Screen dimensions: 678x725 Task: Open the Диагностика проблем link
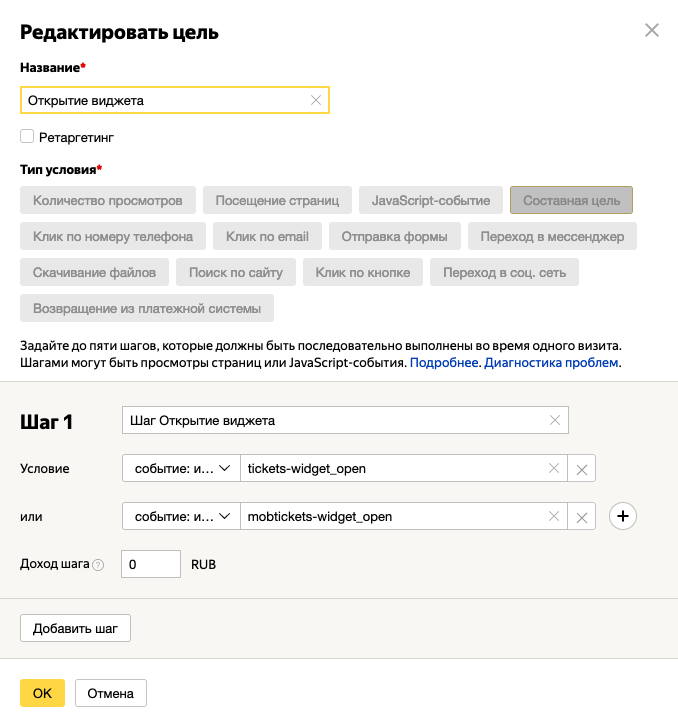pos(552,362)
